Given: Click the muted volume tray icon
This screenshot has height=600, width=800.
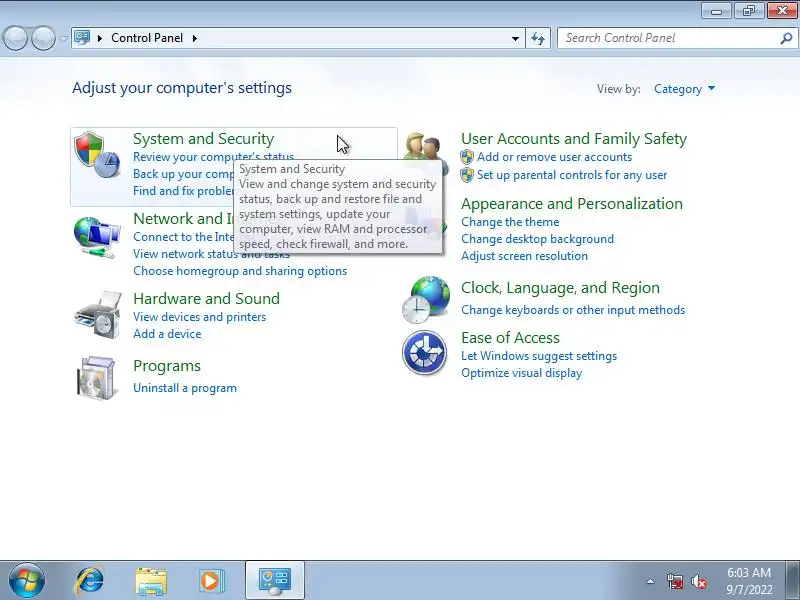Looking at the screenshot, I should (699, 581).
